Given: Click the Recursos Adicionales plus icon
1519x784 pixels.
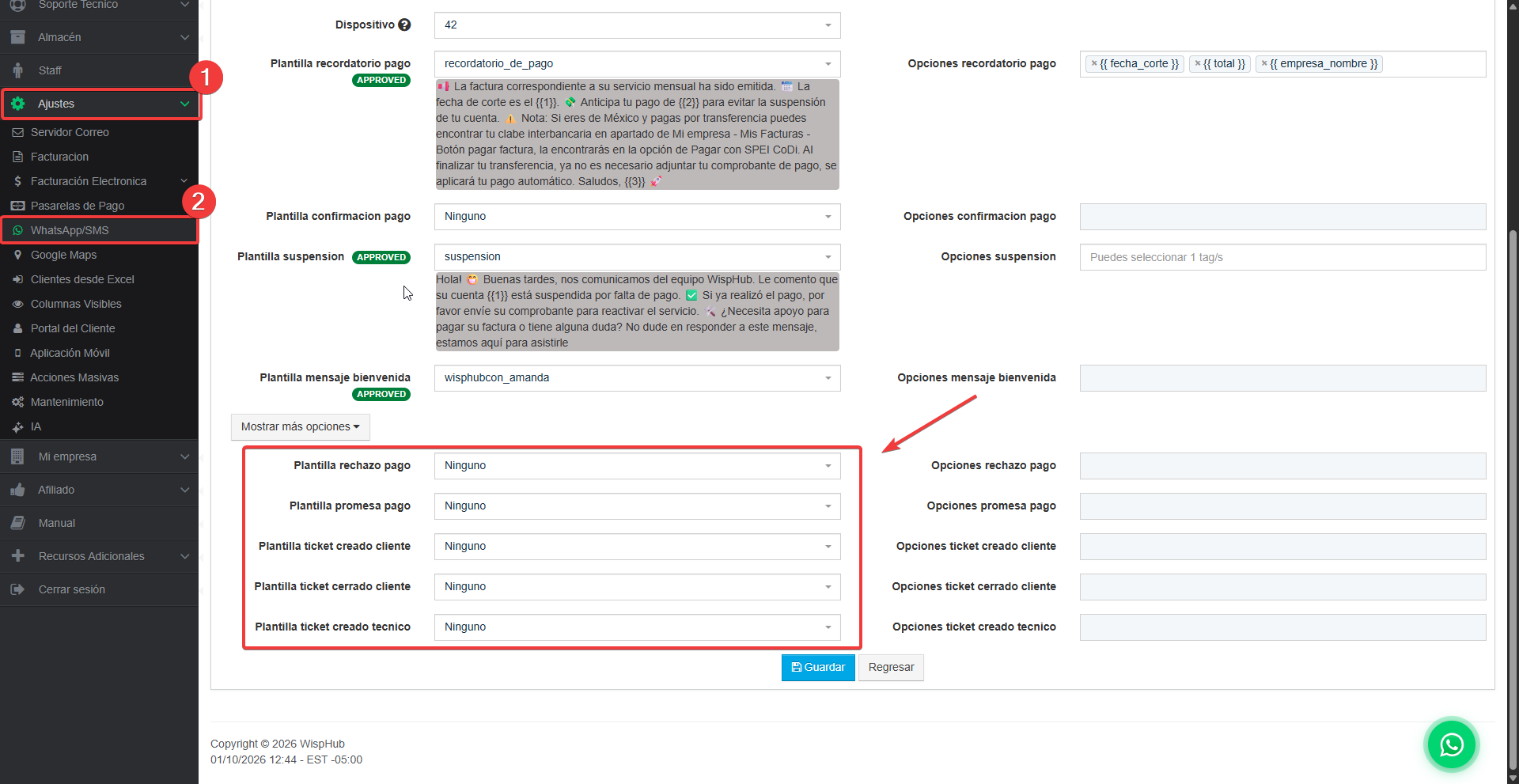Looking at the screenshot, I should [17, 556].
